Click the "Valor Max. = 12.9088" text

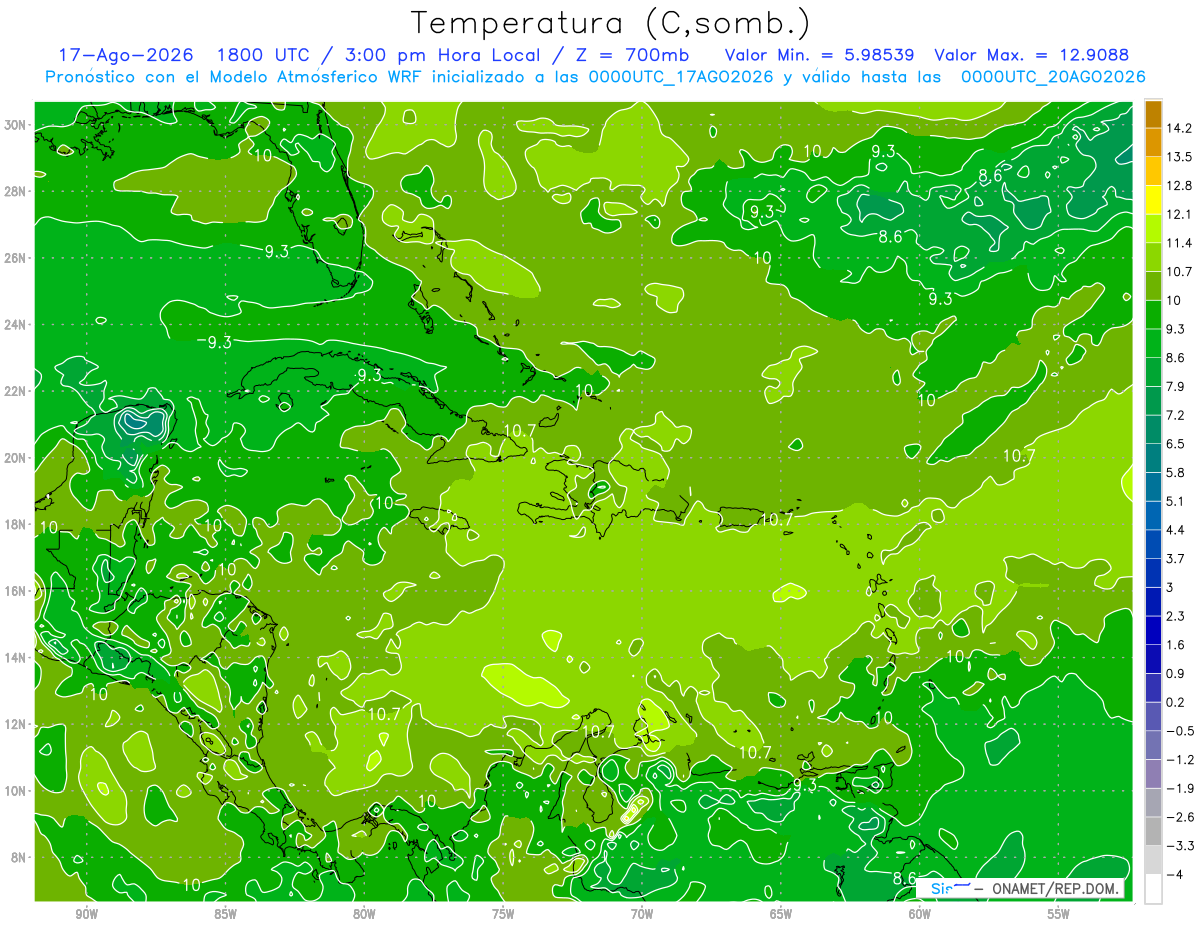click(1032, 55)
